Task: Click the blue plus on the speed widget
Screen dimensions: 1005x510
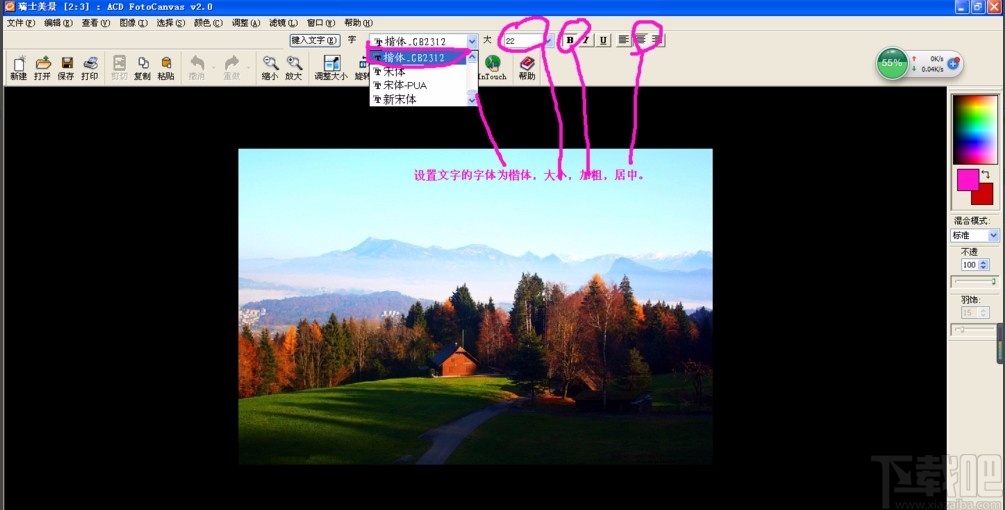Action: tap(953, 63)
